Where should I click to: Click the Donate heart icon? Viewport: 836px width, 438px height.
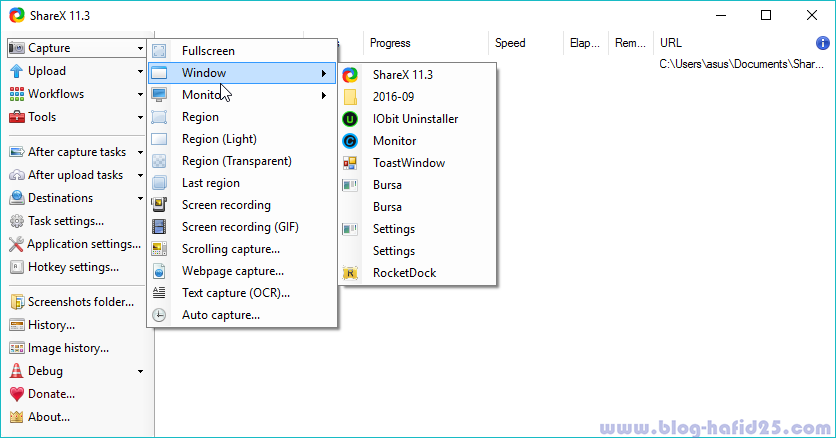[x=17, y=394]
